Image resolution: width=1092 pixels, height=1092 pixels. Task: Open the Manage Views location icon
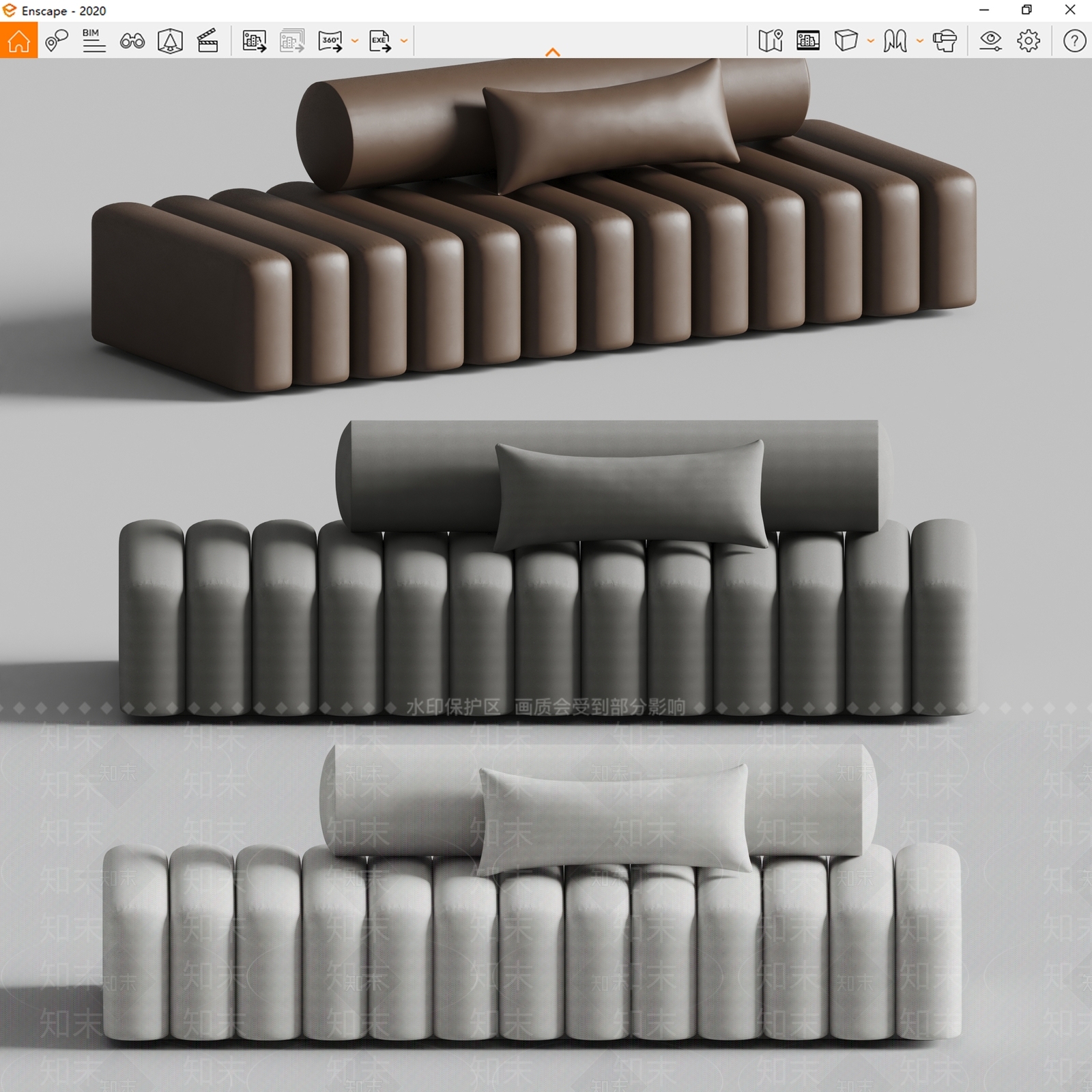click(x=57, y=41)
